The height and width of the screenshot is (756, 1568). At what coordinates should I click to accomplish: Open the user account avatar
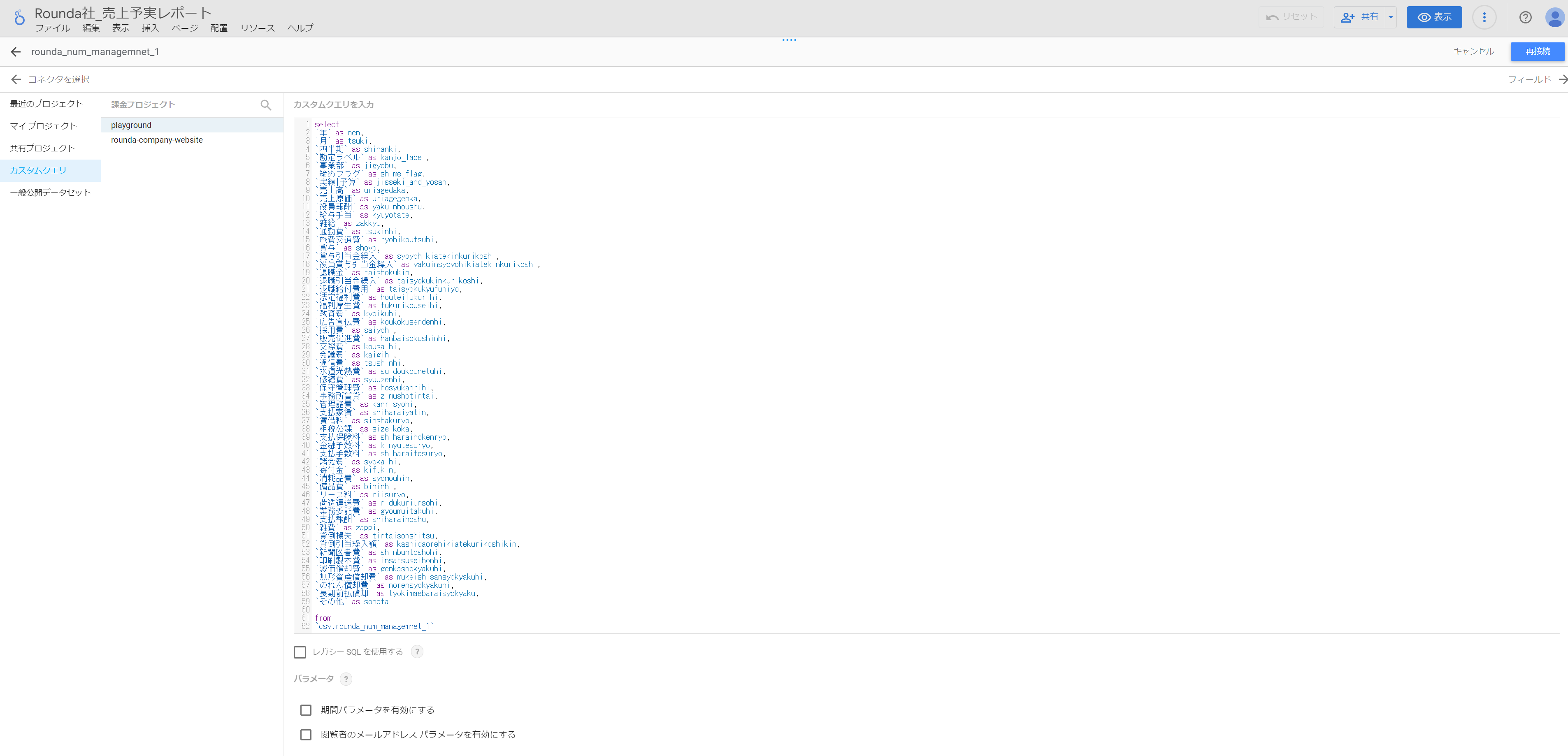pos(1554,17)
